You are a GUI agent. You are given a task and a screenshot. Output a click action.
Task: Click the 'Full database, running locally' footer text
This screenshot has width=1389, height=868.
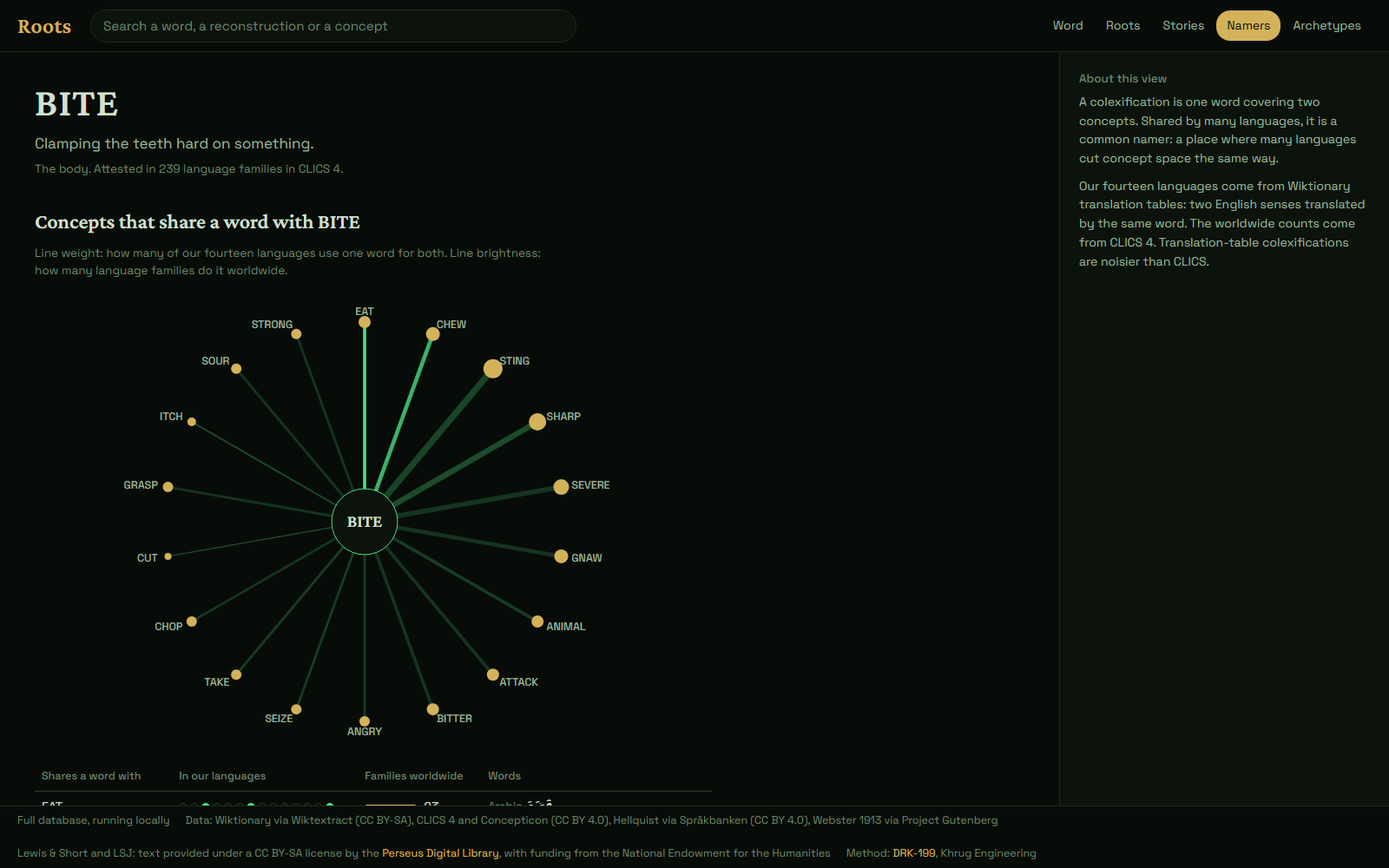point(94,820)
